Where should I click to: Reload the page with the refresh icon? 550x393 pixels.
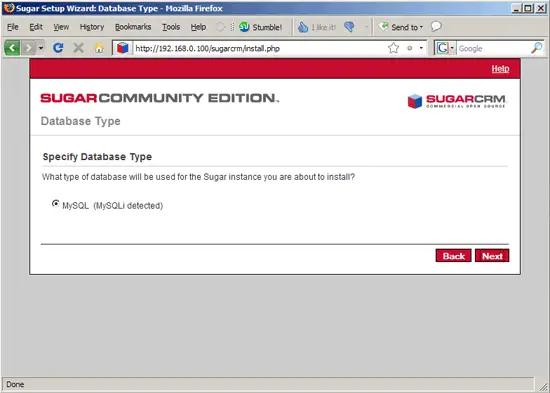[x=58, y=48]
